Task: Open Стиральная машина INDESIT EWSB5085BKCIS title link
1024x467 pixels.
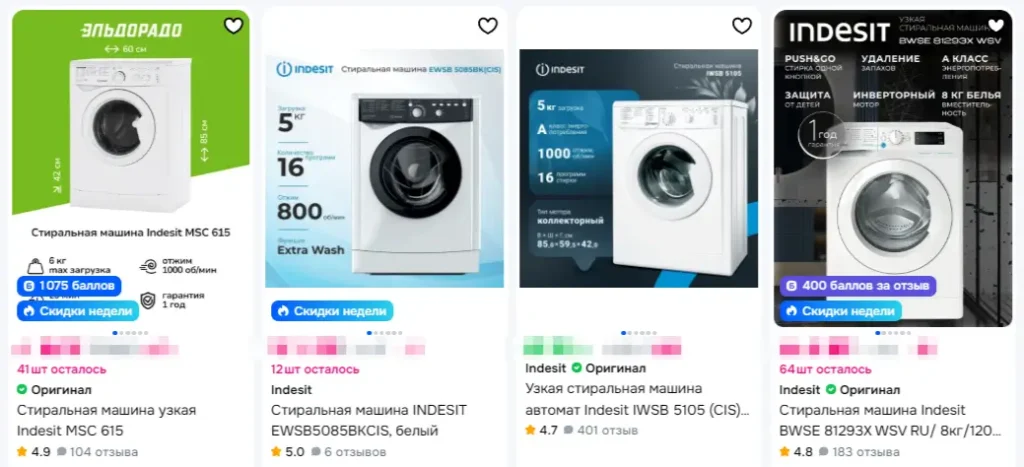Action: pyautogui.click(x=369, y=421)
